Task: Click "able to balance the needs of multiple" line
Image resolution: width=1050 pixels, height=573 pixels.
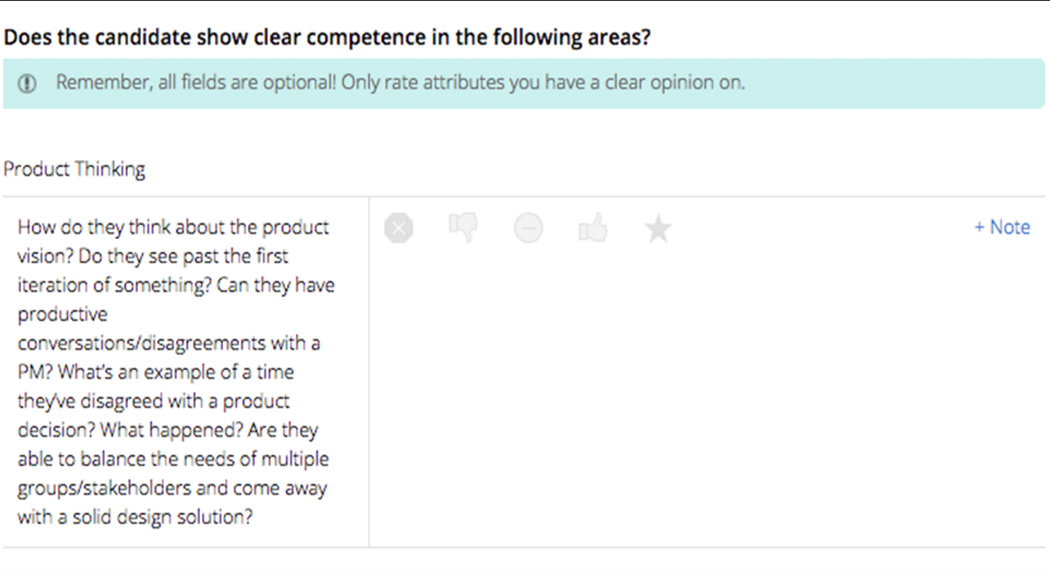Action: (x=173, y=459)
